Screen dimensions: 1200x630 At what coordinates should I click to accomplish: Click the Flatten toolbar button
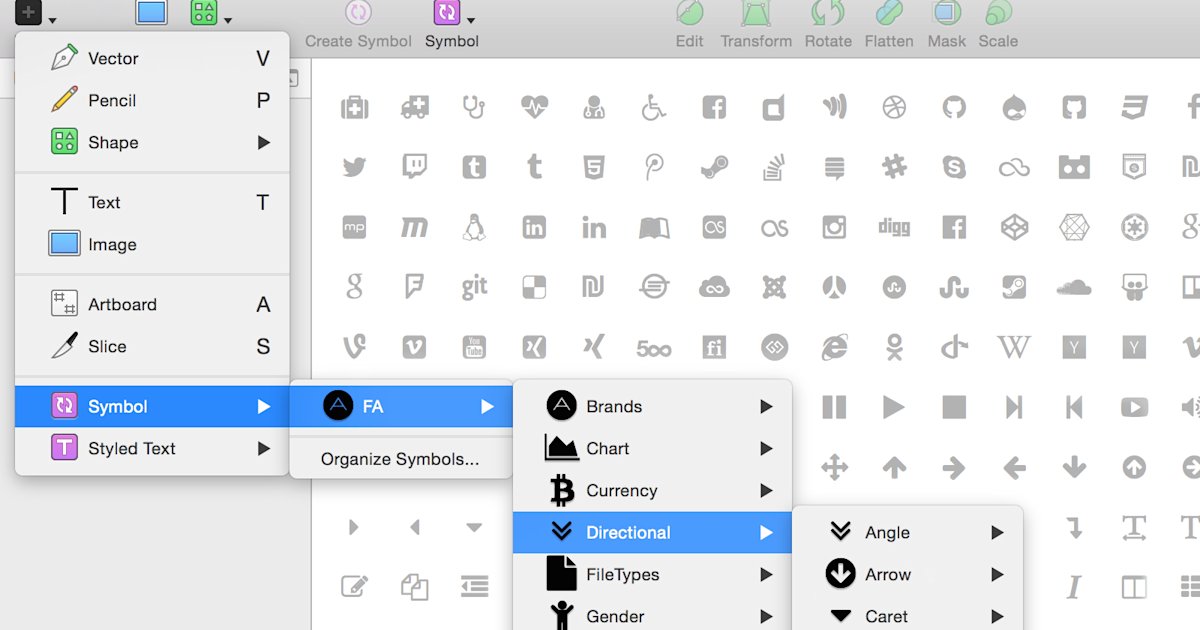coord(889,25)
